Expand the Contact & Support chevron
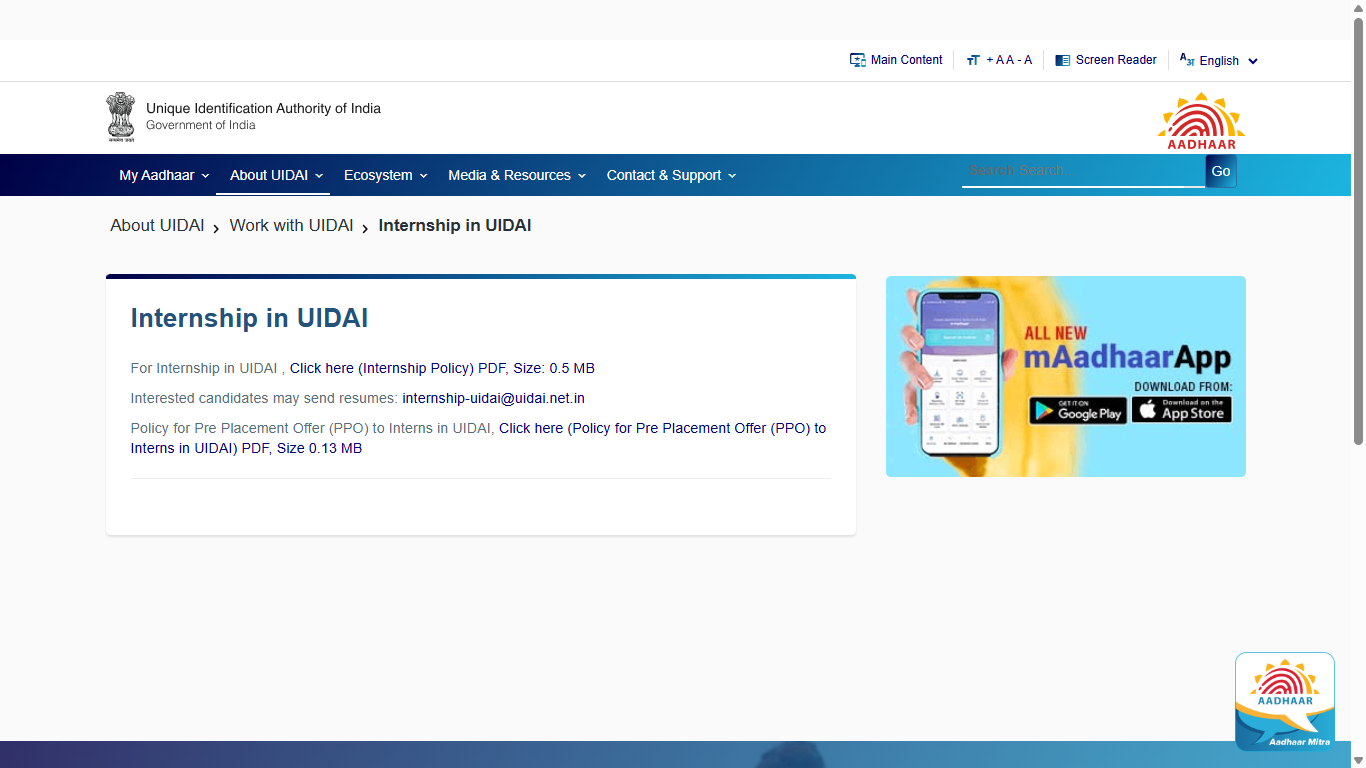The height and width of the screenshot is (768, 1366). [x=732, y=176]
